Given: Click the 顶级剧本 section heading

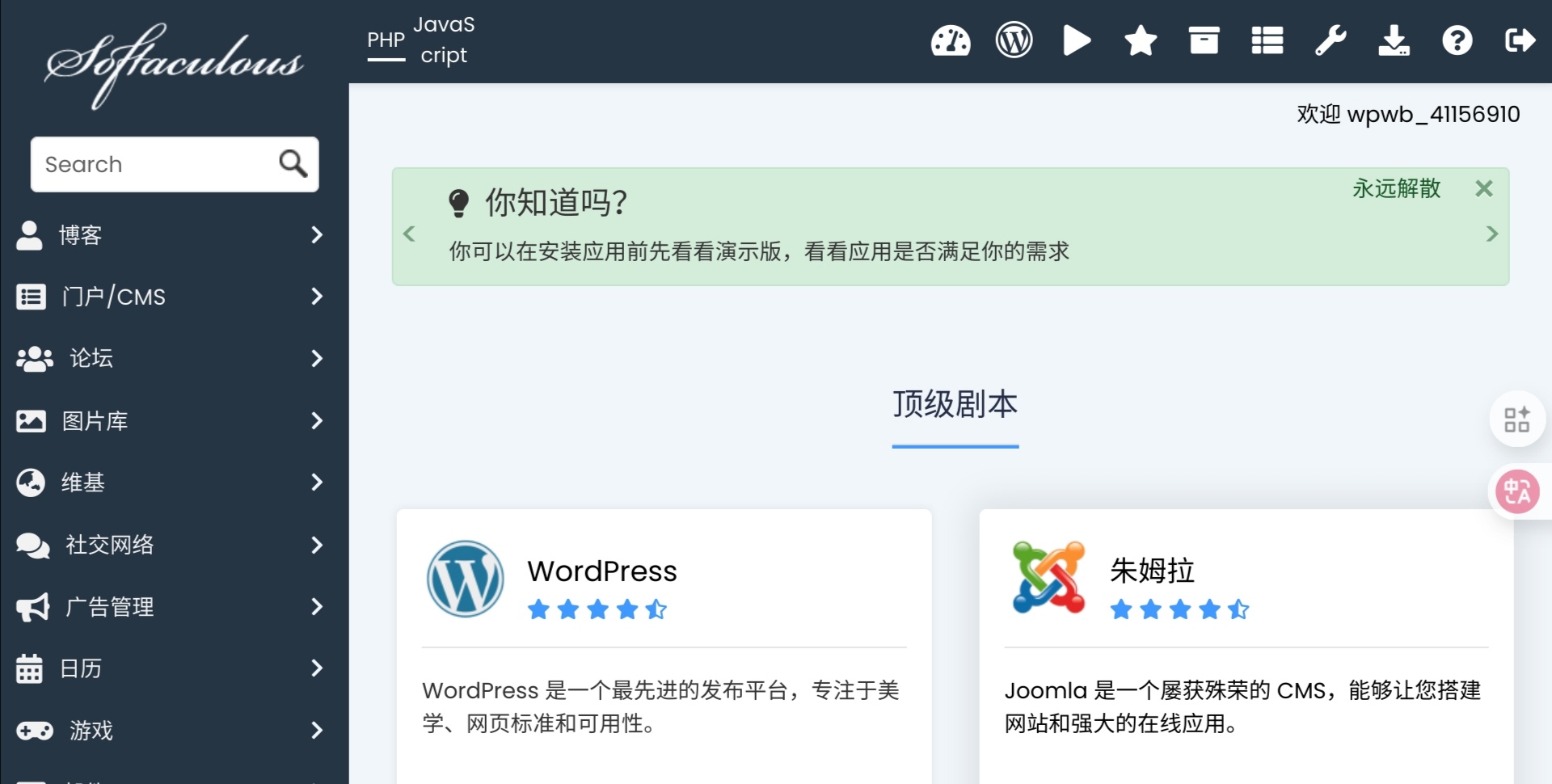Looking at the screenshot, I should pos(955,404).
